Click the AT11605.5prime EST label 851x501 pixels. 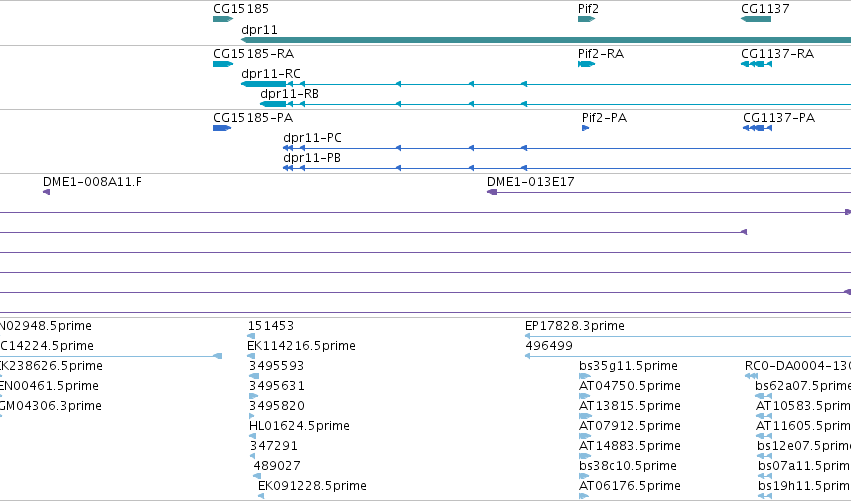[x=803, y=426]
